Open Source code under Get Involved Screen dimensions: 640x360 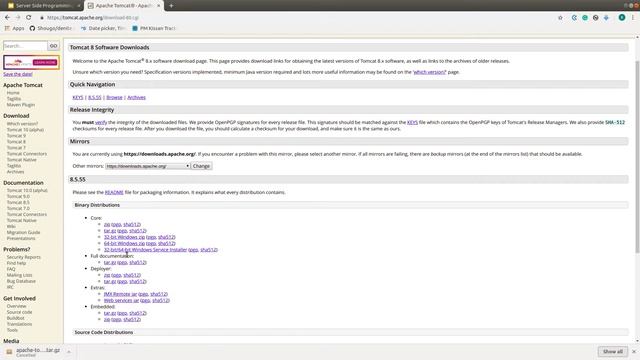click(20, 312)
